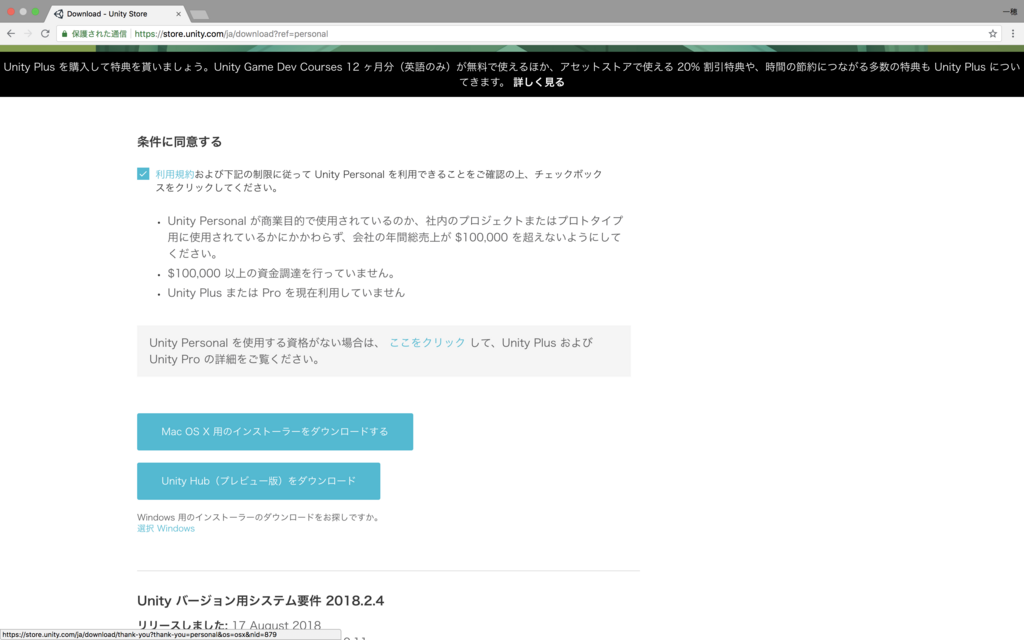This screenshot has height=640, width=1024.
Task: Click the Unity logo favicon in the tab
Action: (59, 14)
